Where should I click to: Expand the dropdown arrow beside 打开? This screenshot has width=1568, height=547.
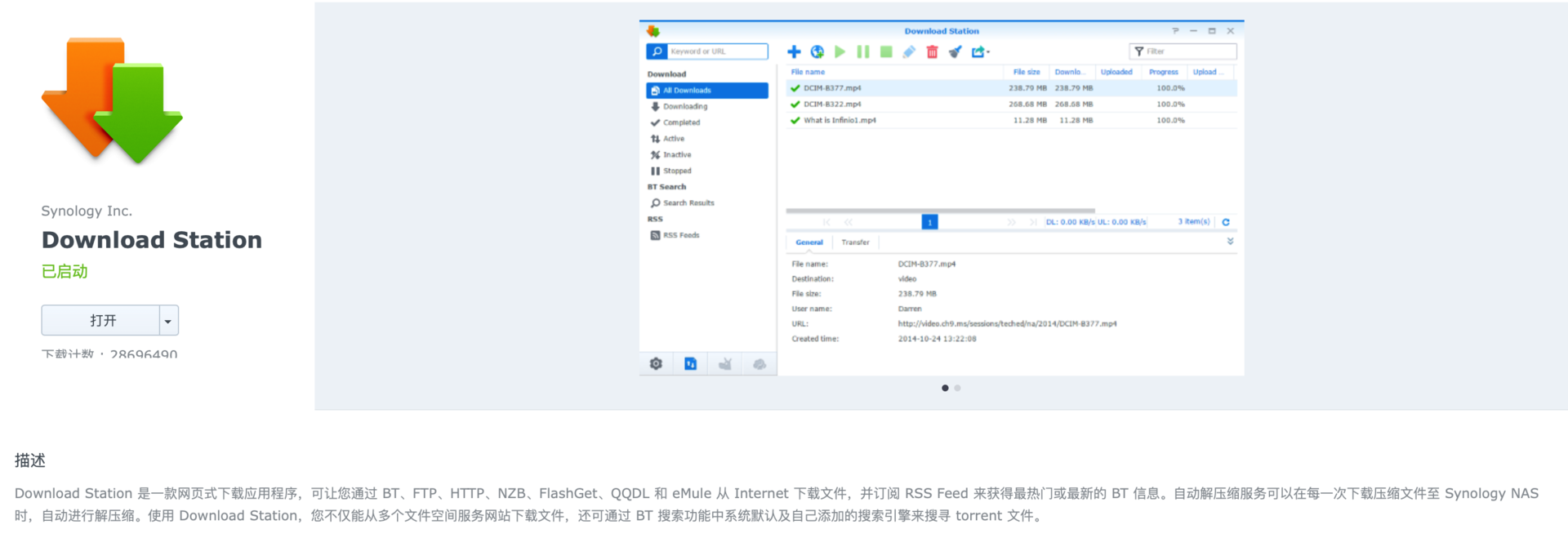tap(168, 320)
